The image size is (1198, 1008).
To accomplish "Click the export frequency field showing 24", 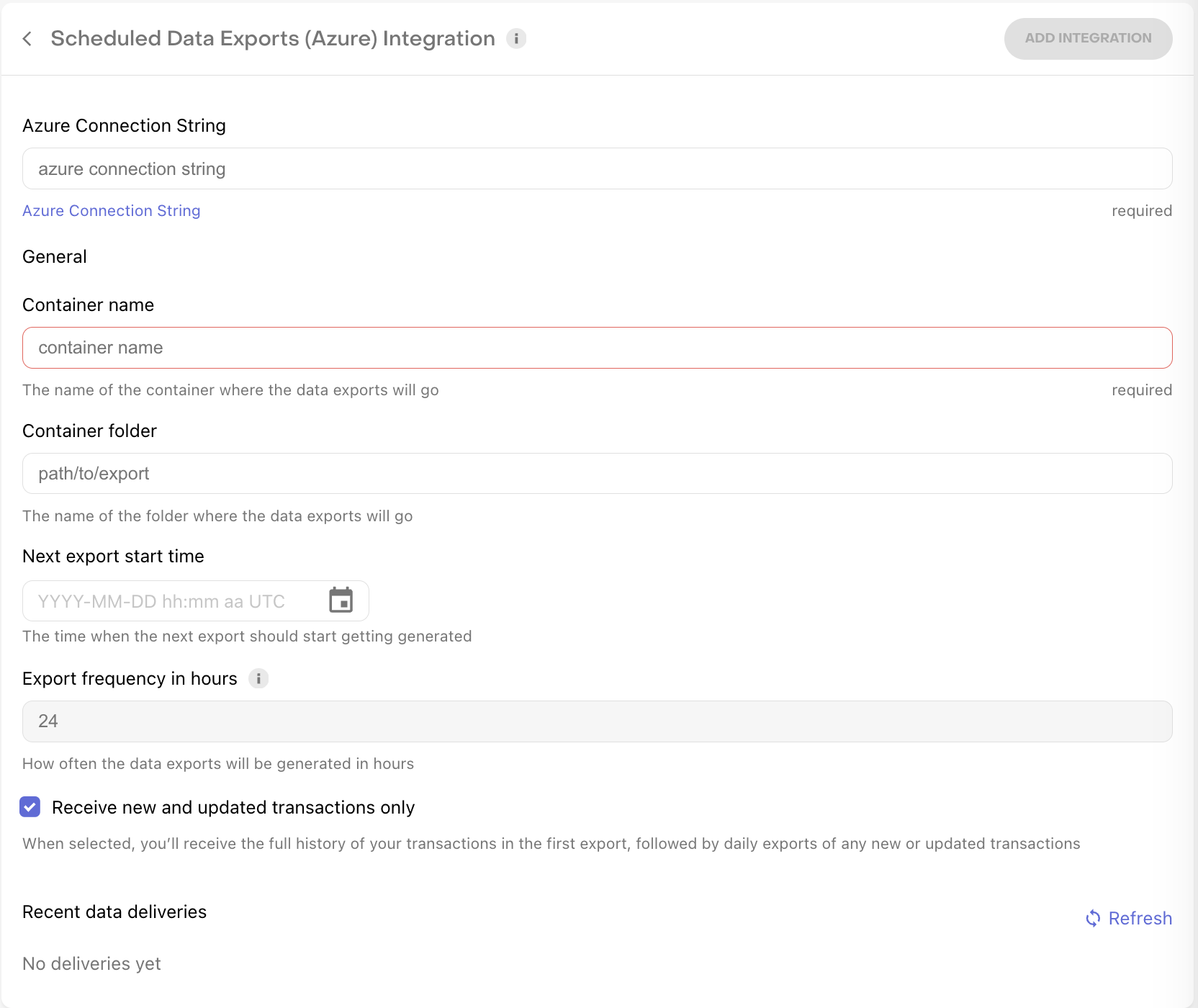I will coord(598,721).
